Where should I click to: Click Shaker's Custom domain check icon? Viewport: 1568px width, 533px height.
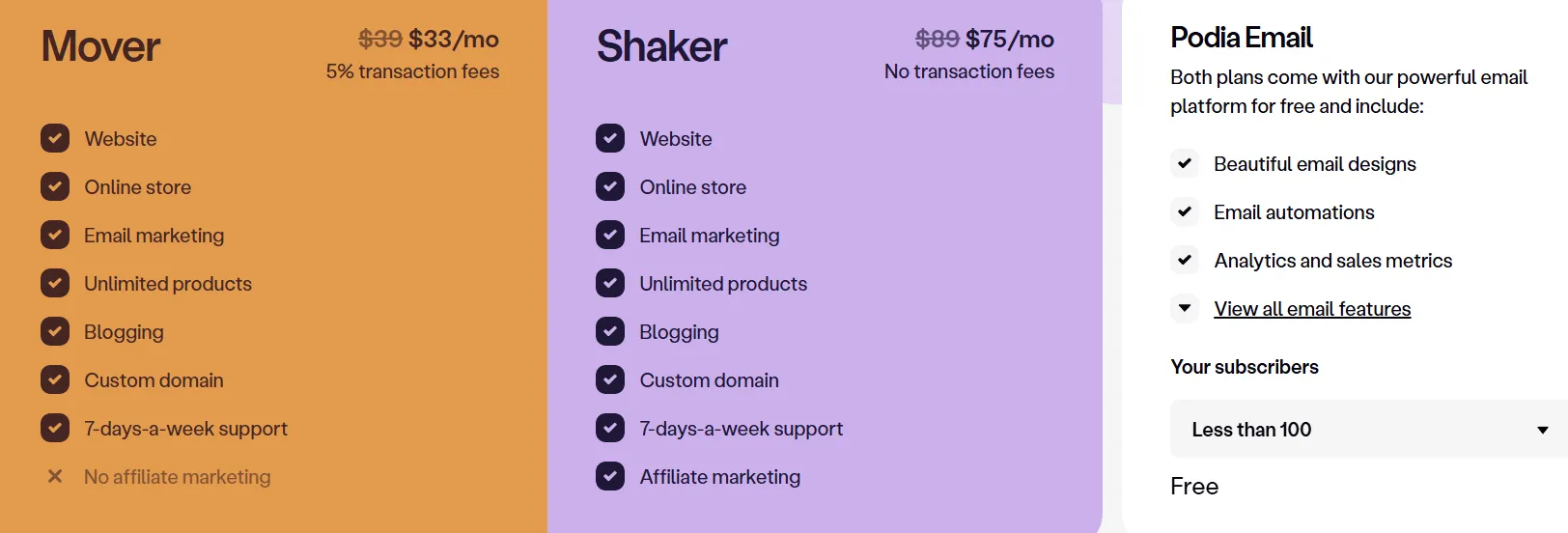point(610,379)
